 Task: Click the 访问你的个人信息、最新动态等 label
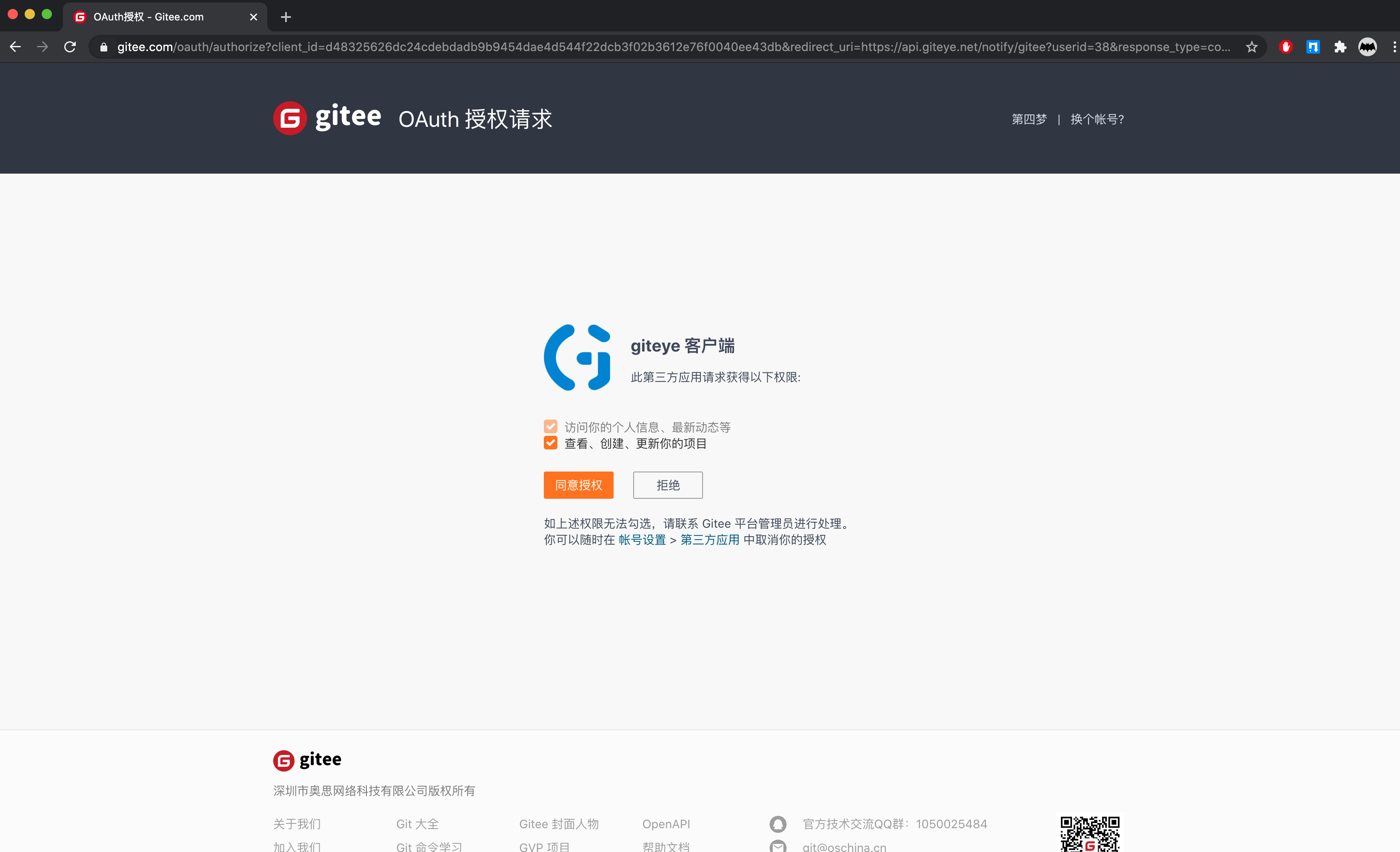647,427
